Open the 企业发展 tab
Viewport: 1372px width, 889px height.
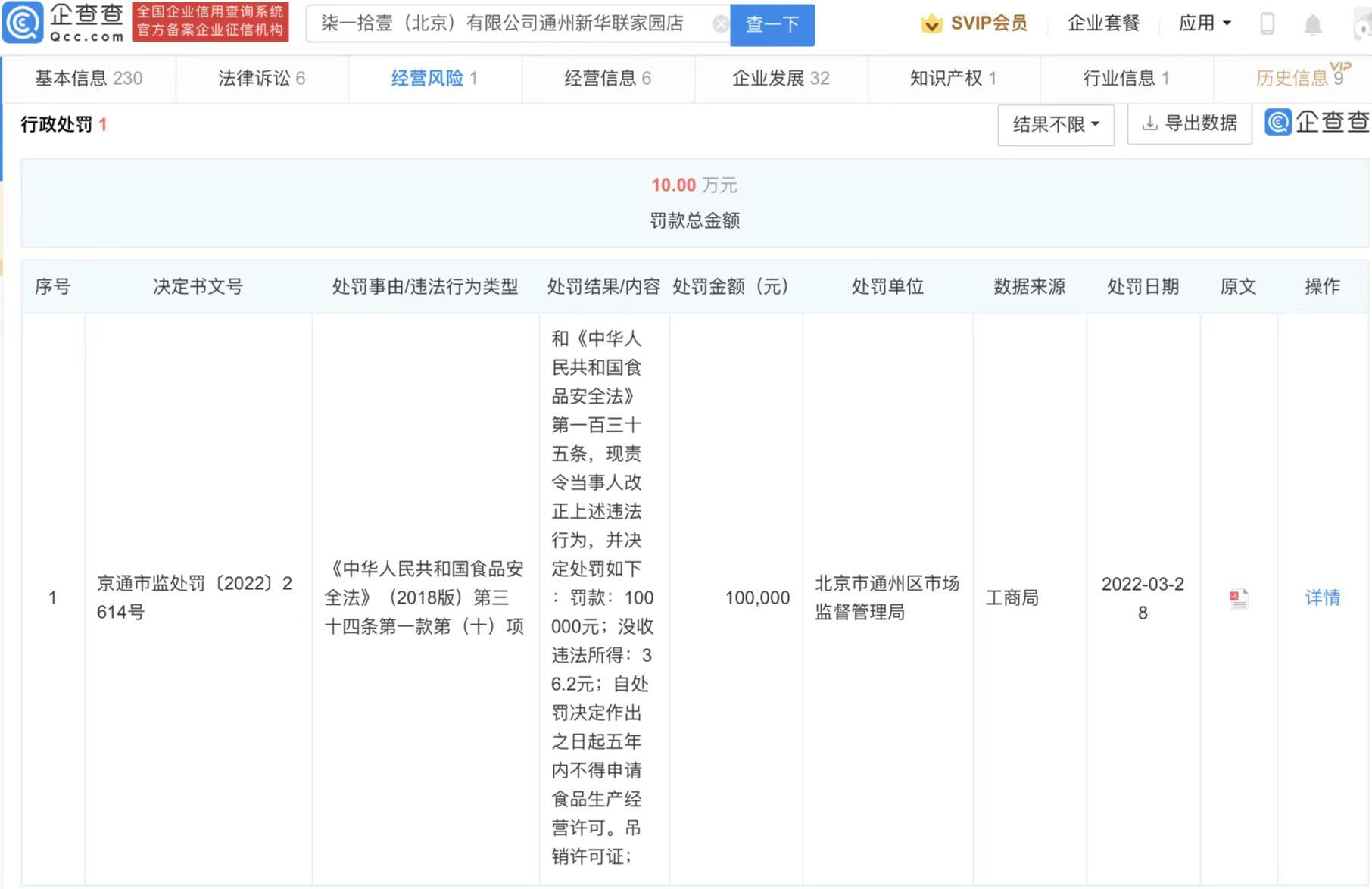tap(781, 78)
